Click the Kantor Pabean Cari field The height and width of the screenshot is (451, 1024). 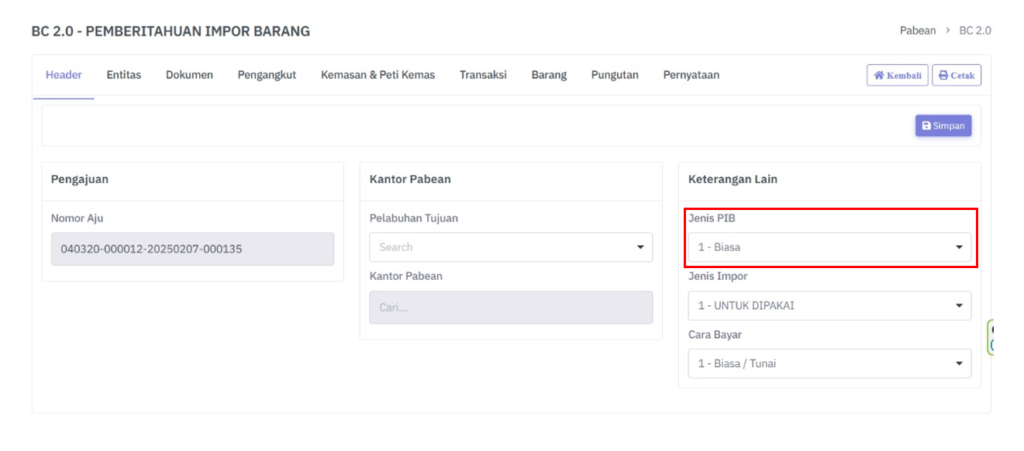pyautogui.click(x=510, y=307)
